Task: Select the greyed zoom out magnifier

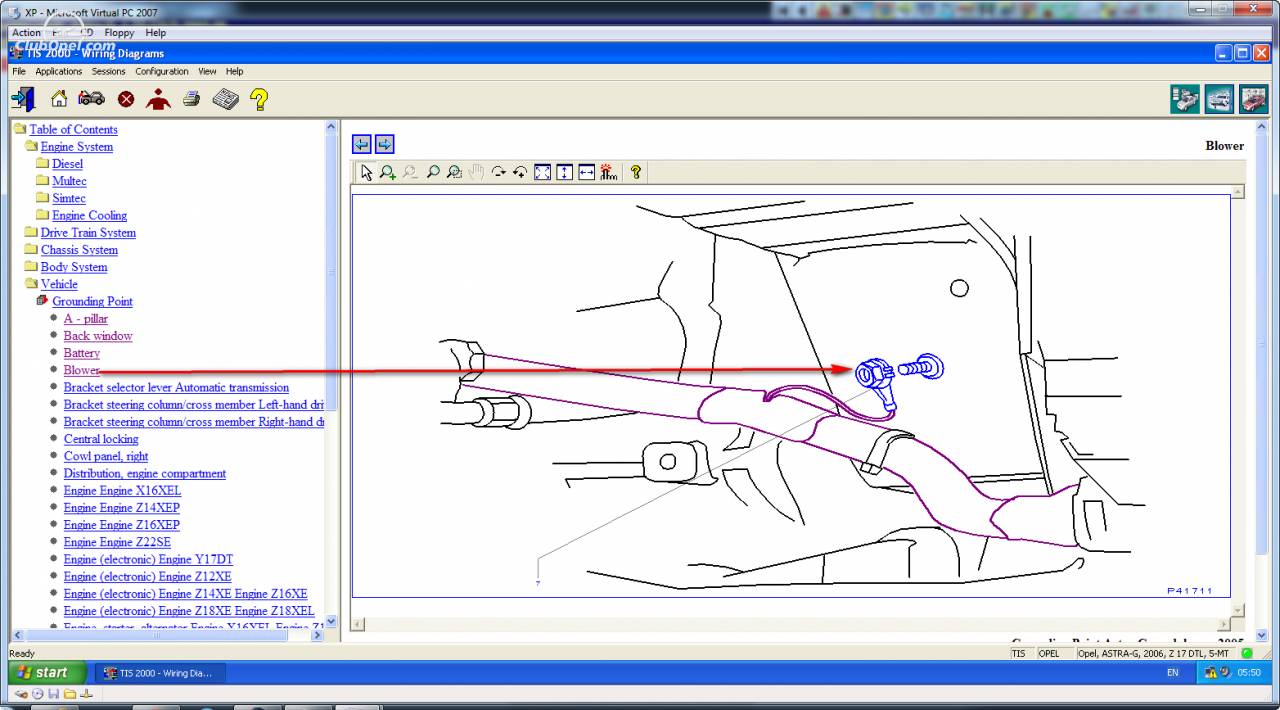Action: coord(410,172)
